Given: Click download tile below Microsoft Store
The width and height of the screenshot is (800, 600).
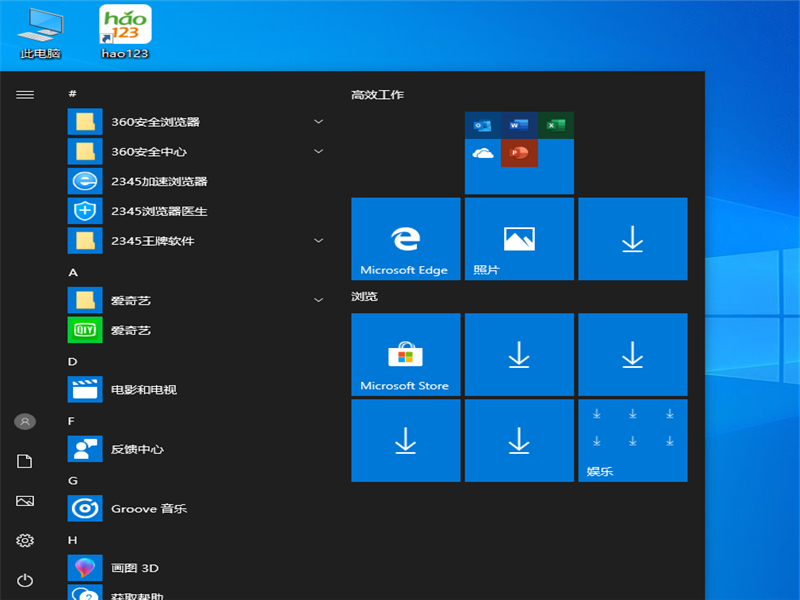Looking at the screenshot, I should coord(406,440).
